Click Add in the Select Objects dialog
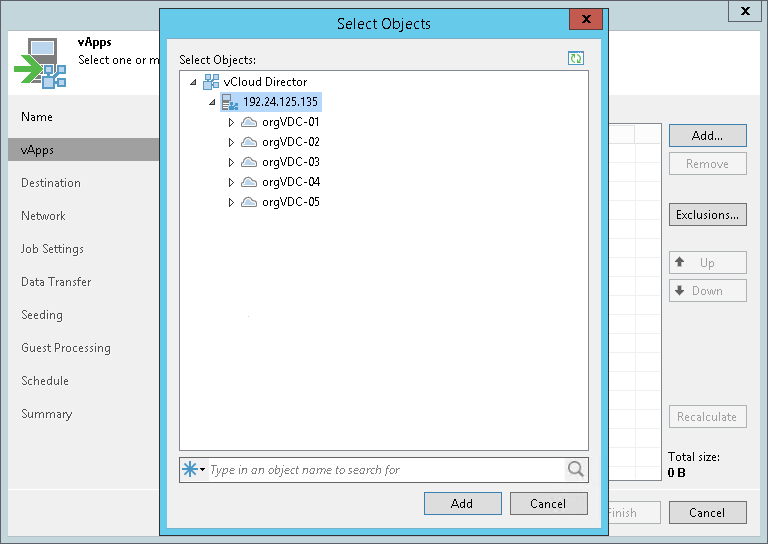Viewport: 768px width, 544px height. point(462,503)
